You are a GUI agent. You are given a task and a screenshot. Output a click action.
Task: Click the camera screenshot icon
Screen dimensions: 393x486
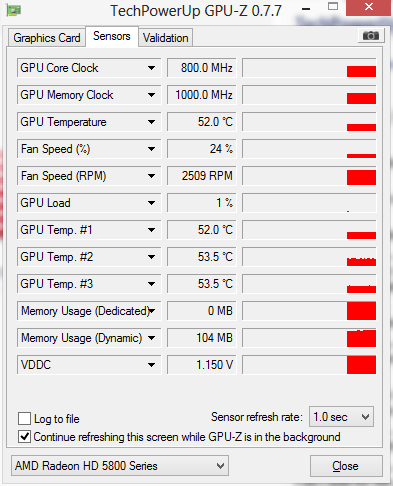[x=371, y=35]
